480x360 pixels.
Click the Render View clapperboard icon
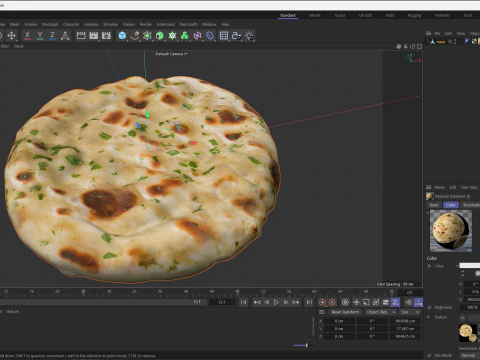[81, 35]
